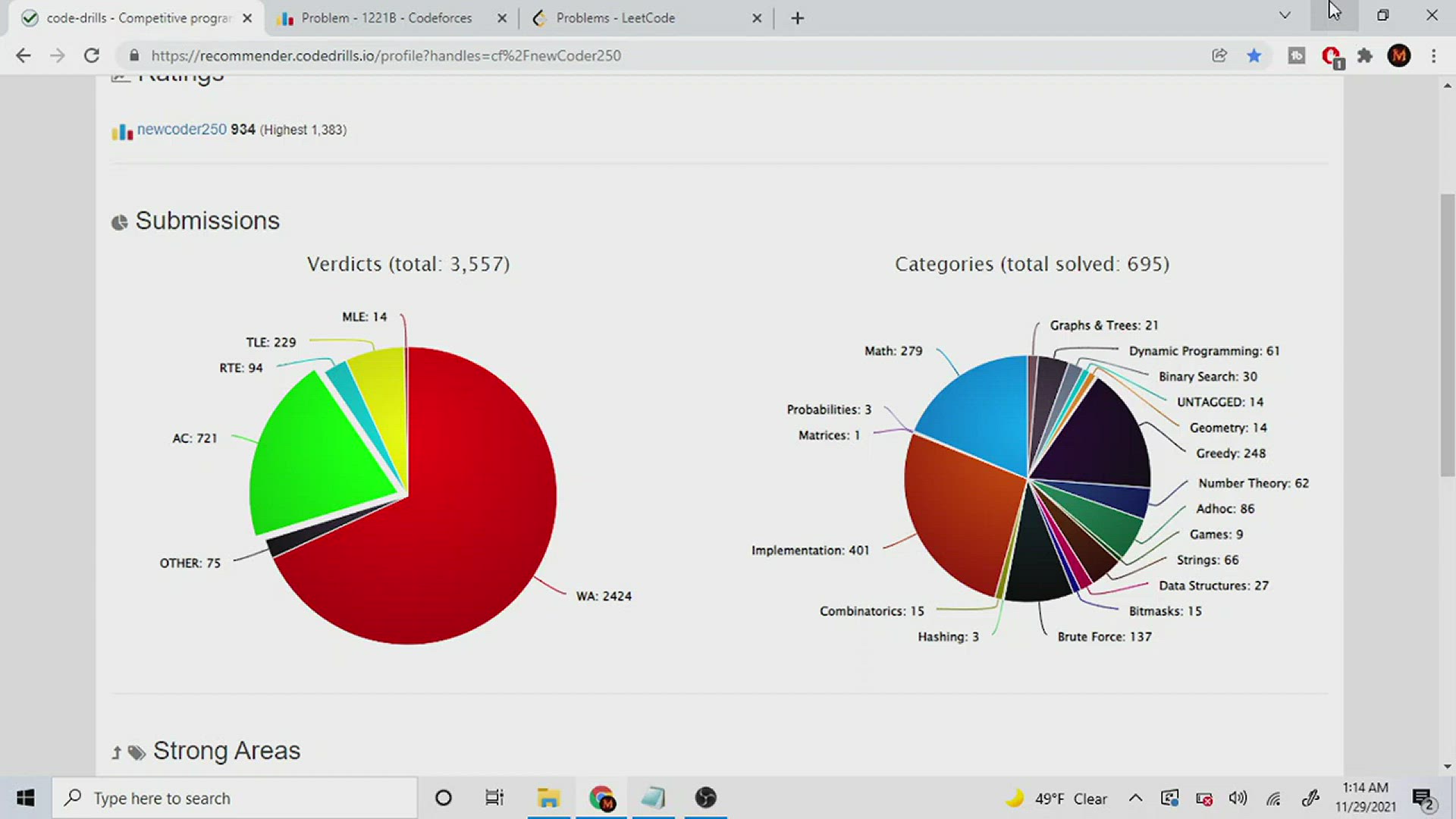Open a new browser tab
Screen dimensions: 1456x819
point(797,18)
